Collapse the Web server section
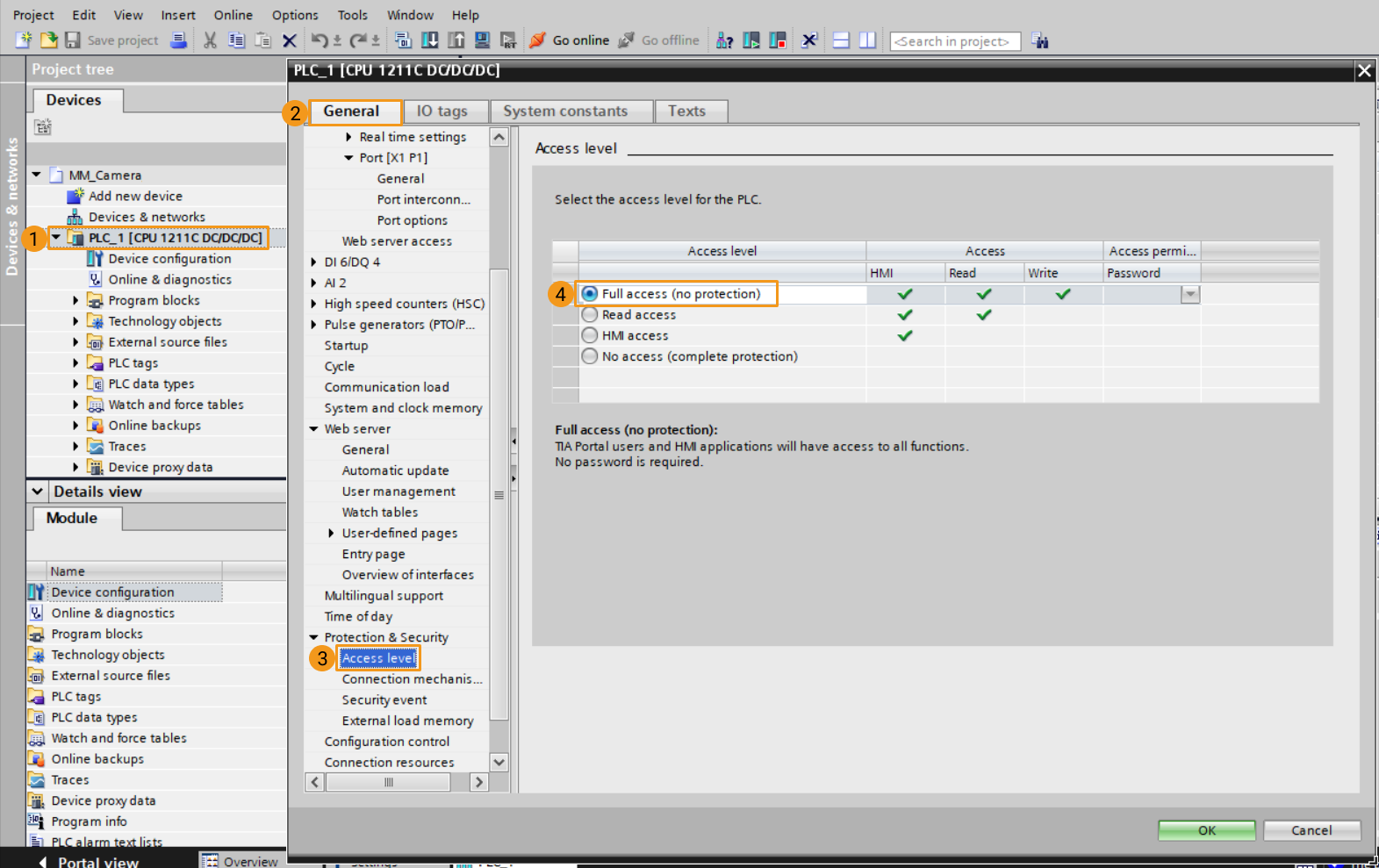This screenshot has width=1379, height=868. (314, 429)
